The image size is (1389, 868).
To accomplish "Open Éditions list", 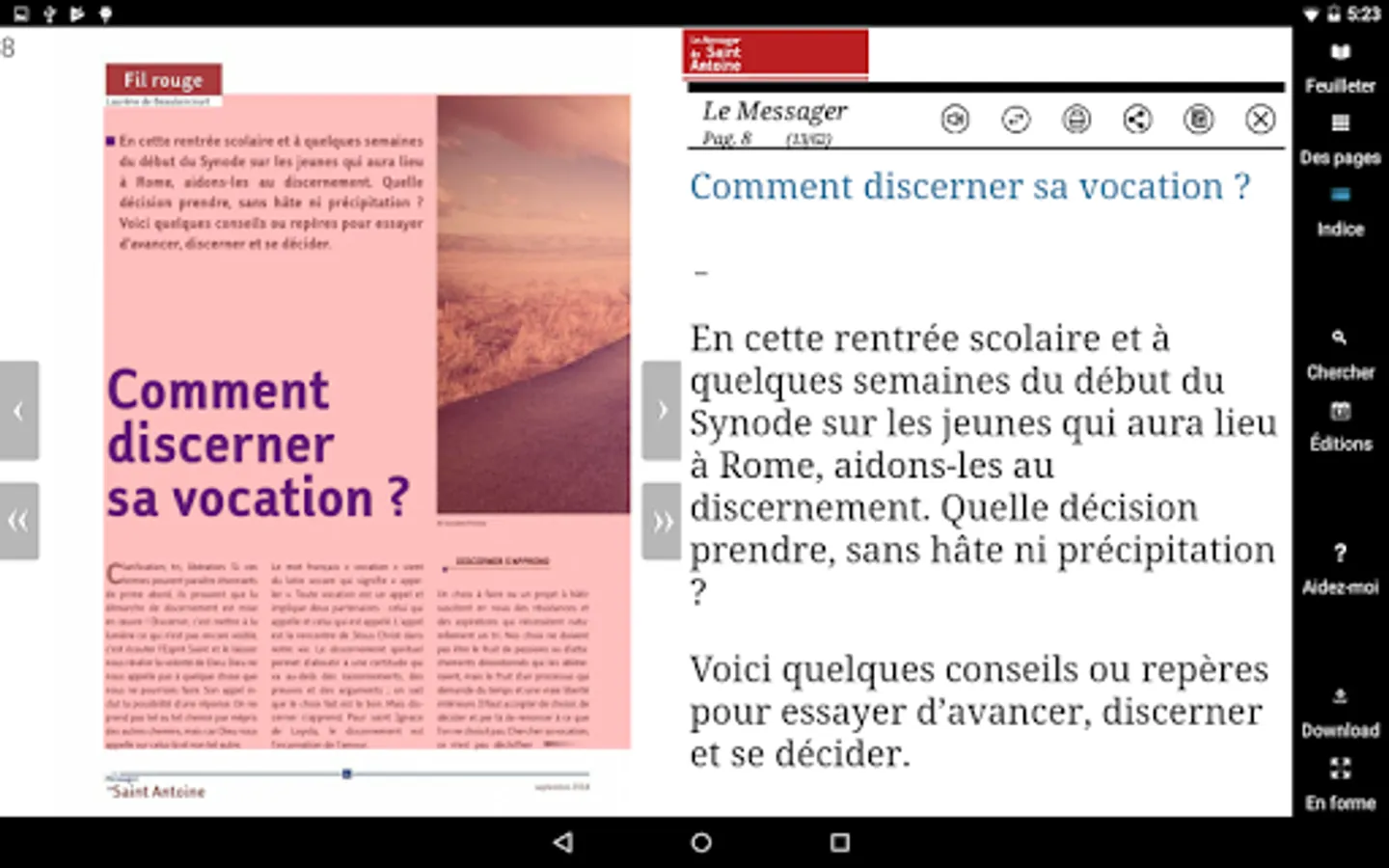I will tap(1340, 427).
